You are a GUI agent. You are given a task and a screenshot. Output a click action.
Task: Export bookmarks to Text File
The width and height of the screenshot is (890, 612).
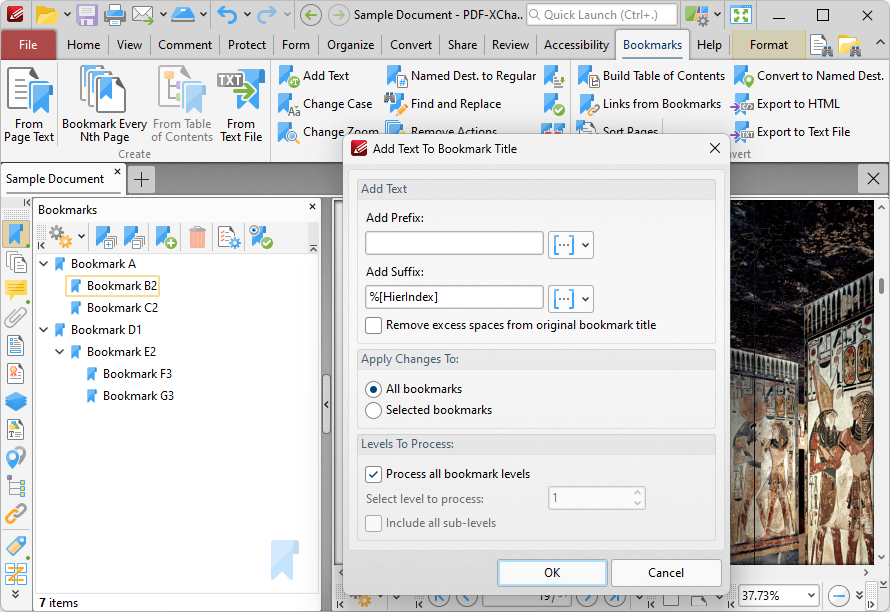point(791,132)
